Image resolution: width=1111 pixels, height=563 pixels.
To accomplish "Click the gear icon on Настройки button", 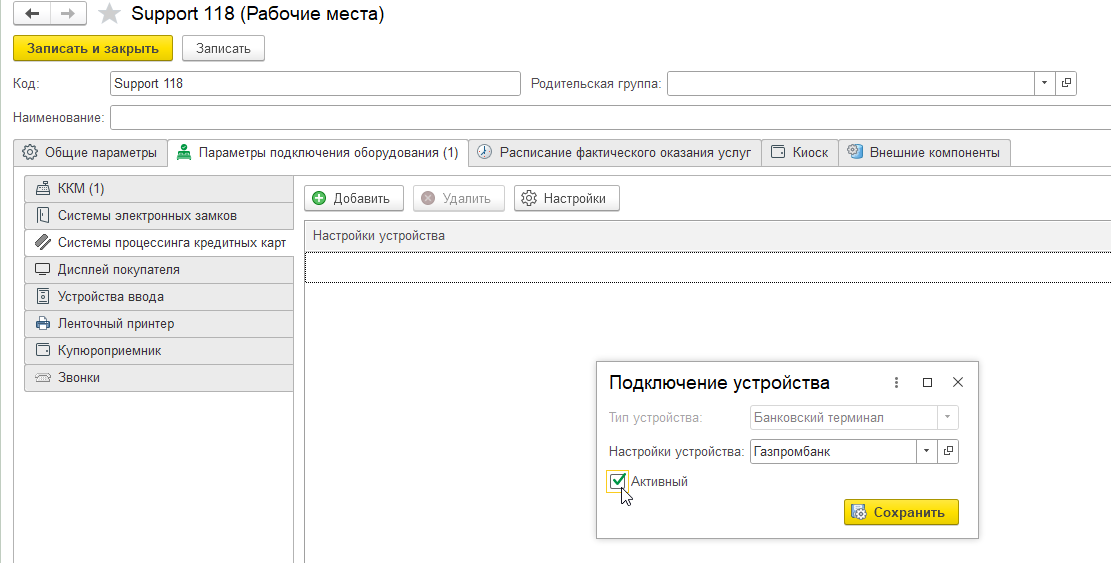I will tap(529, 198).
